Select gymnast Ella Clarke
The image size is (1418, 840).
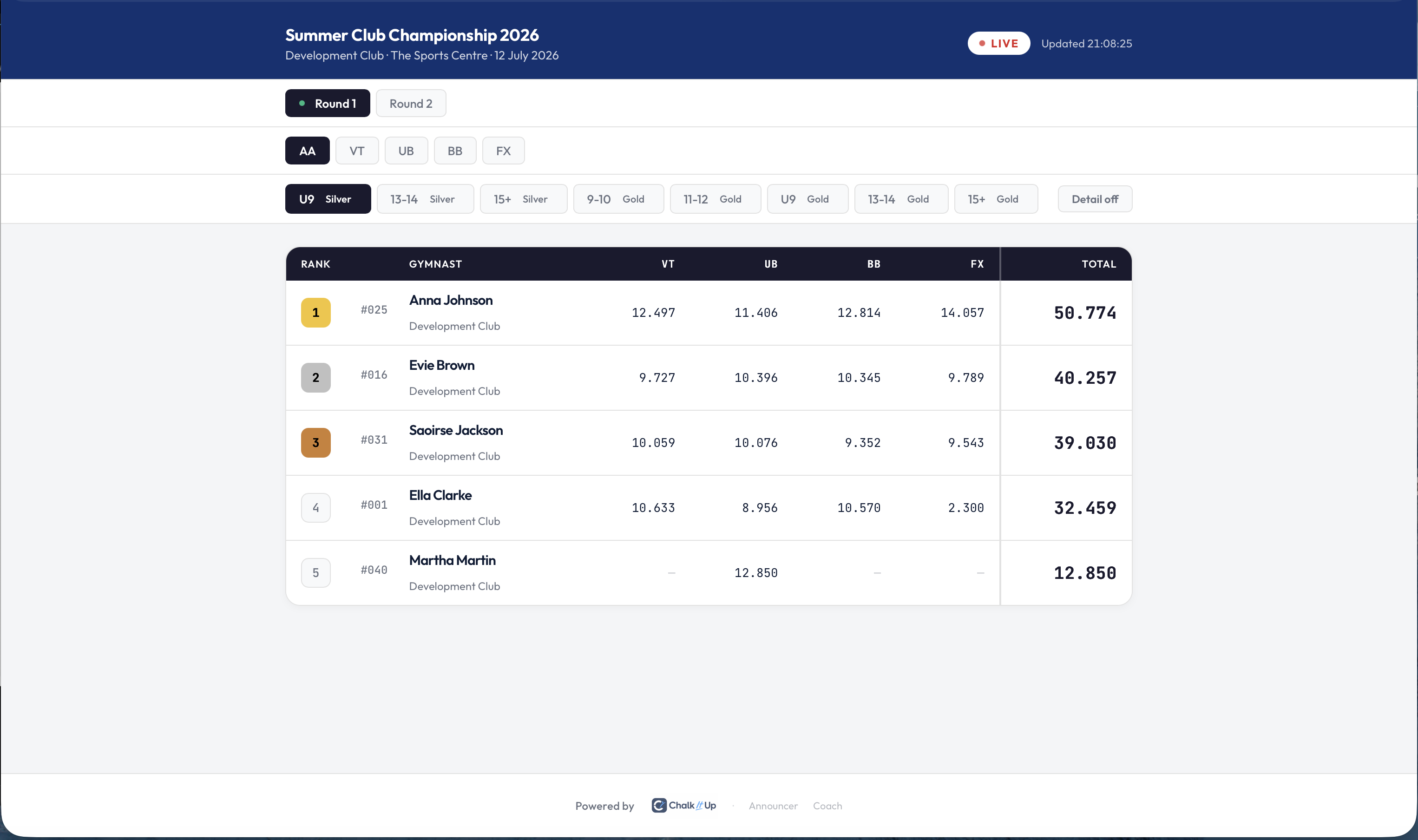coord(440,495)
